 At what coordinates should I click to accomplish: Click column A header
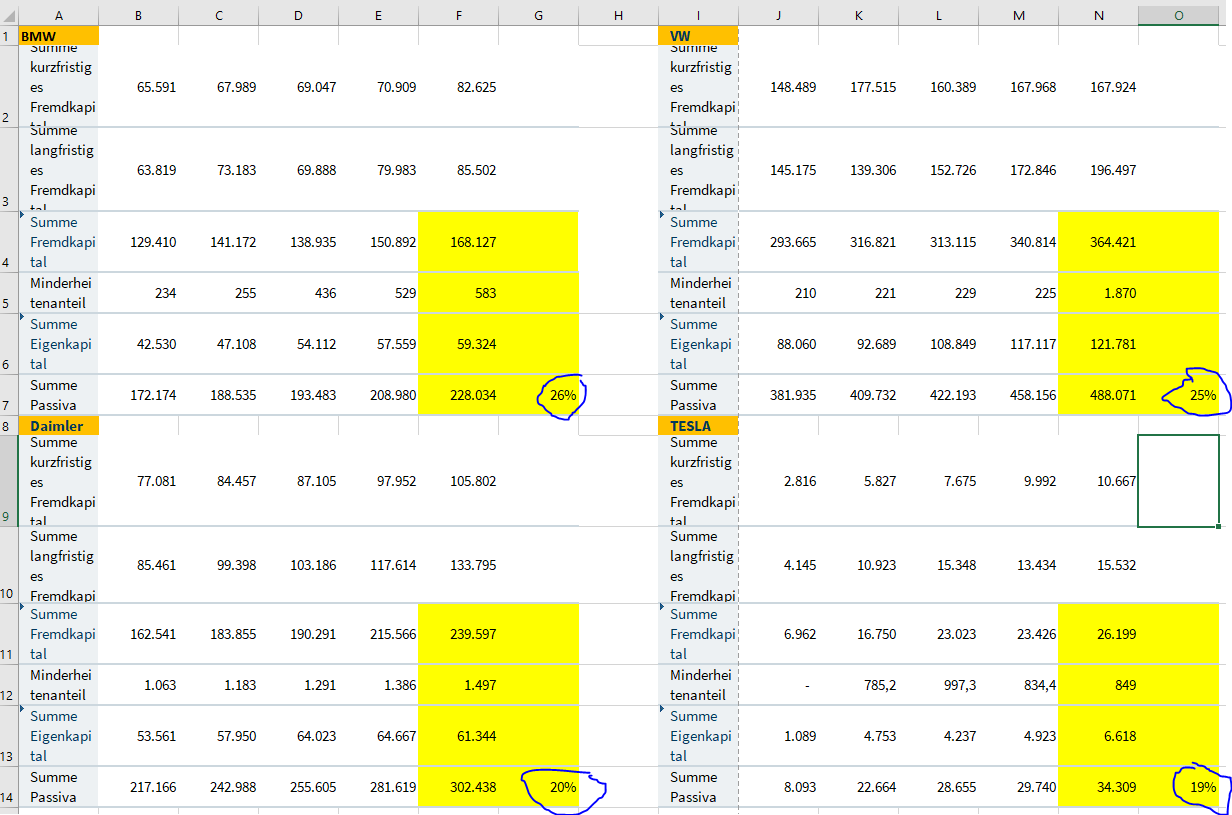point(58,14)
